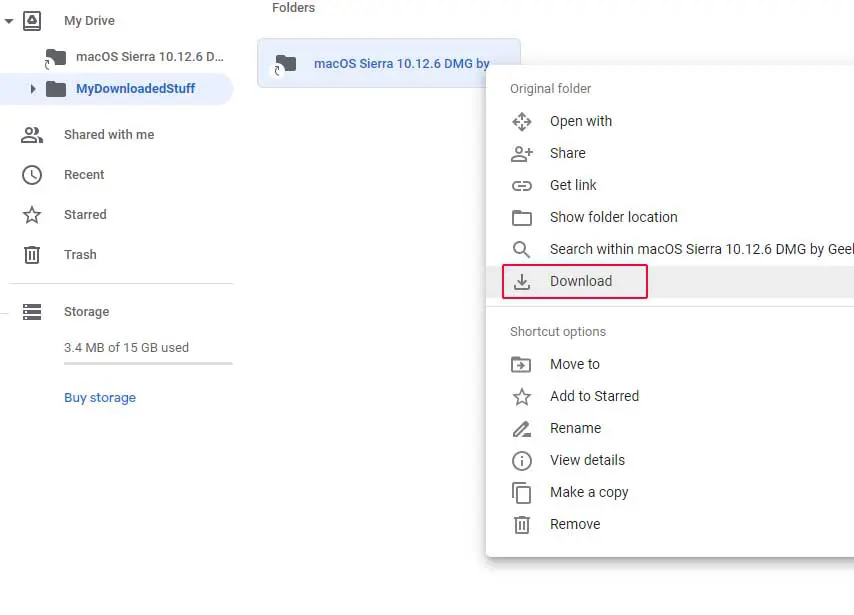Select the macOS Sierra 10.12.6 DMG folder card

point(389,63)
